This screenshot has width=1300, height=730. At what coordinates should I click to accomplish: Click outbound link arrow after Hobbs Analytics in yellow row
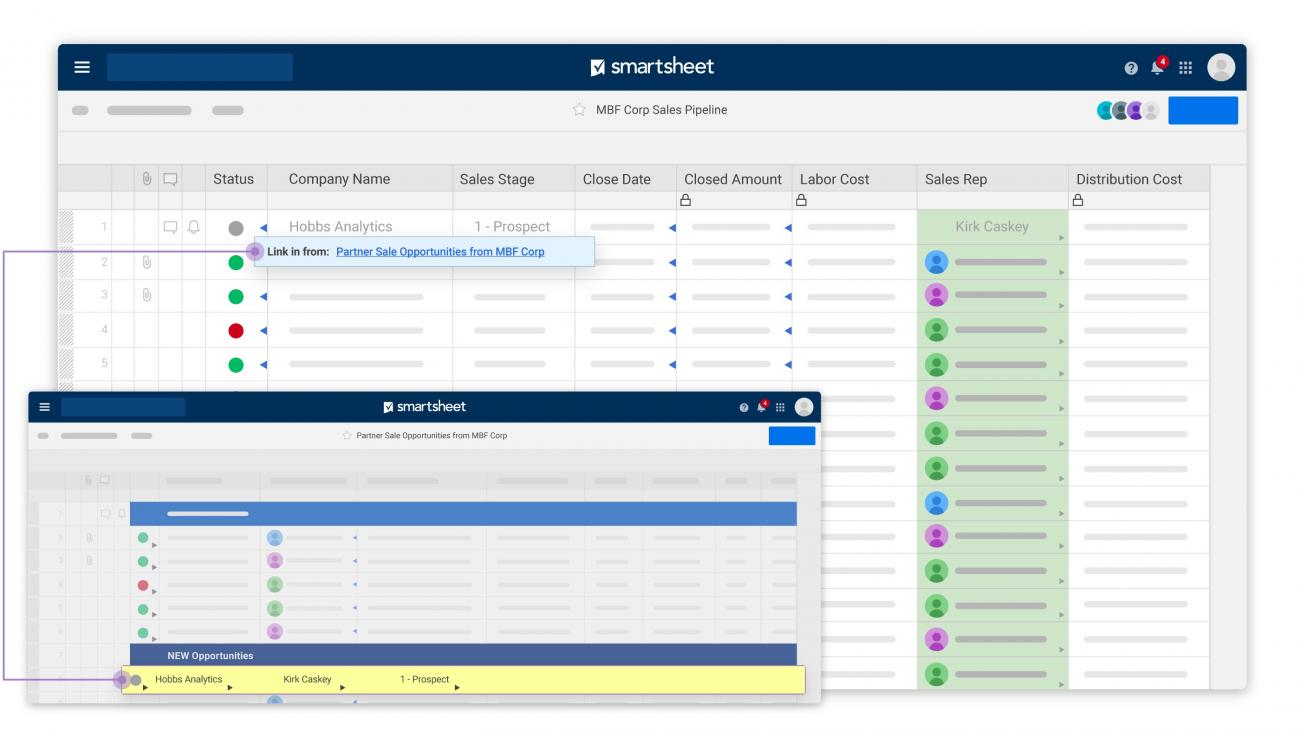click(x=230, y=688)
